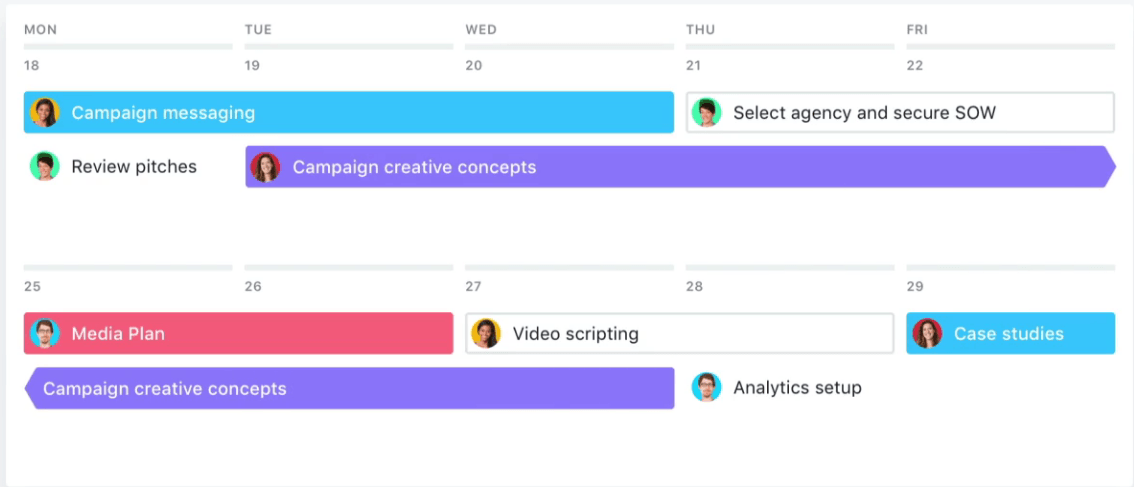Screen dimensions: 1134x487
Task: Click the assignee avatar on Campaign messaging
Action: pos(45,113)
